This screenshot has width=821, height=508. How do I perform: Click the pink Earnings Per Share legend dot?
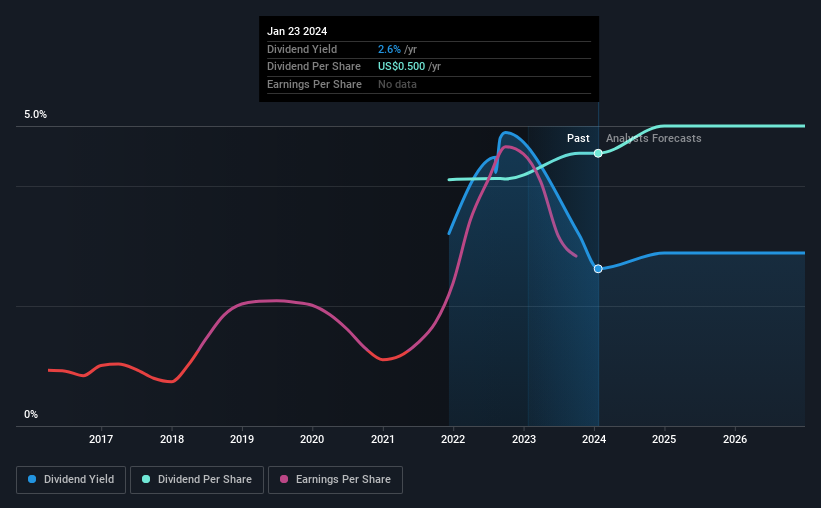click(284, 479)
